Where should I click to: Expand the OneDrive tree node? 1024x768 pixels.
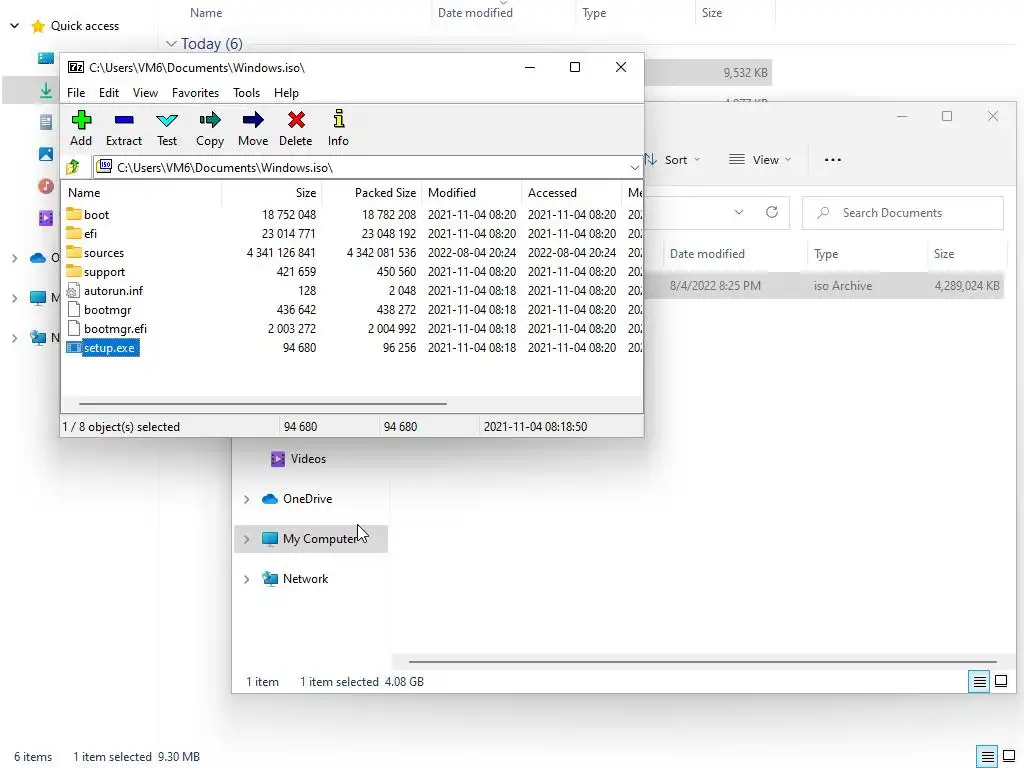[x=246, y=499]
